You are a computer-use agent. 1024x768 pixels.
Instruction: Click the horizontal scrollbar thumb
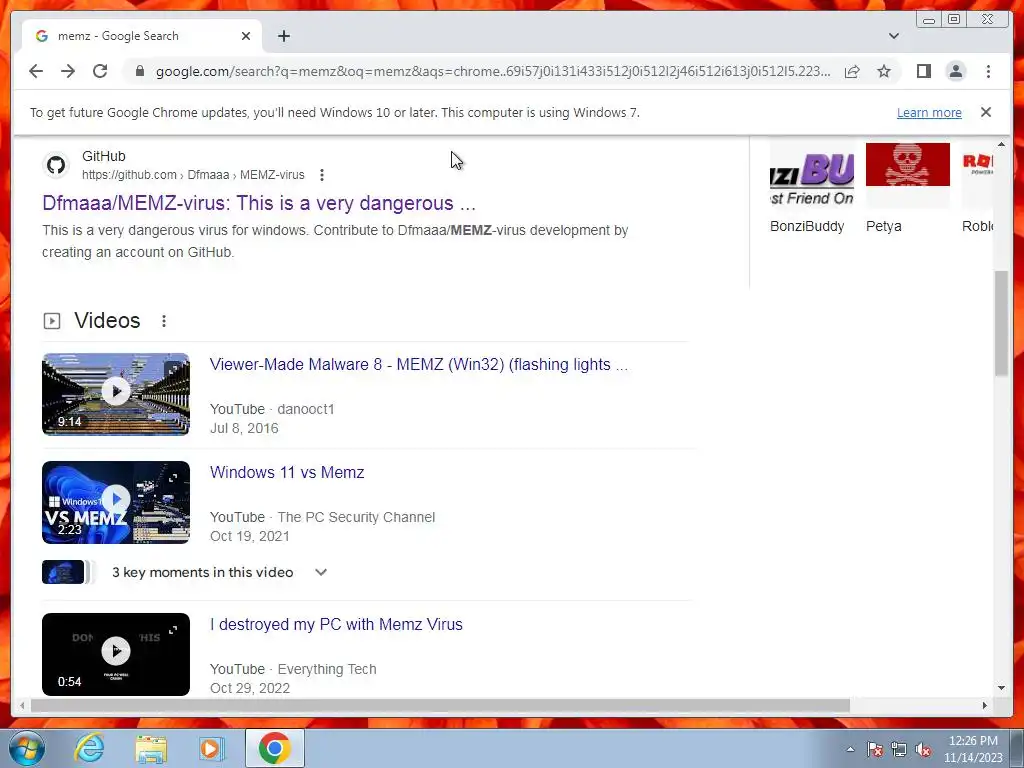click(x=440, y=705)
